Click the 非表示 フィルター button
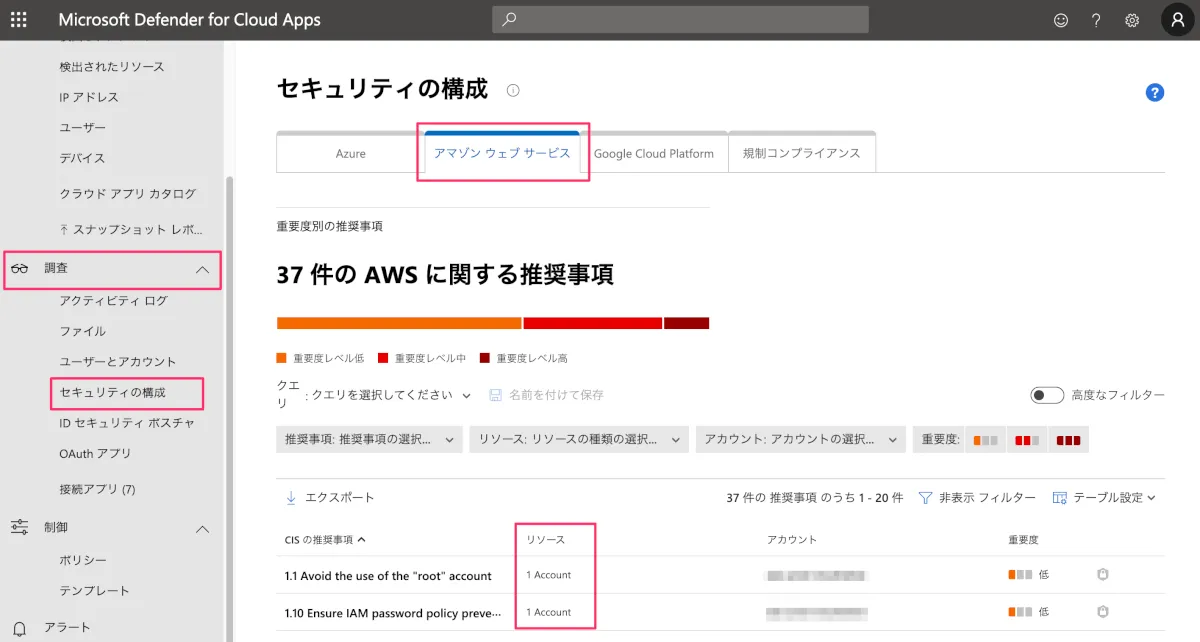 tap(977, 497)
